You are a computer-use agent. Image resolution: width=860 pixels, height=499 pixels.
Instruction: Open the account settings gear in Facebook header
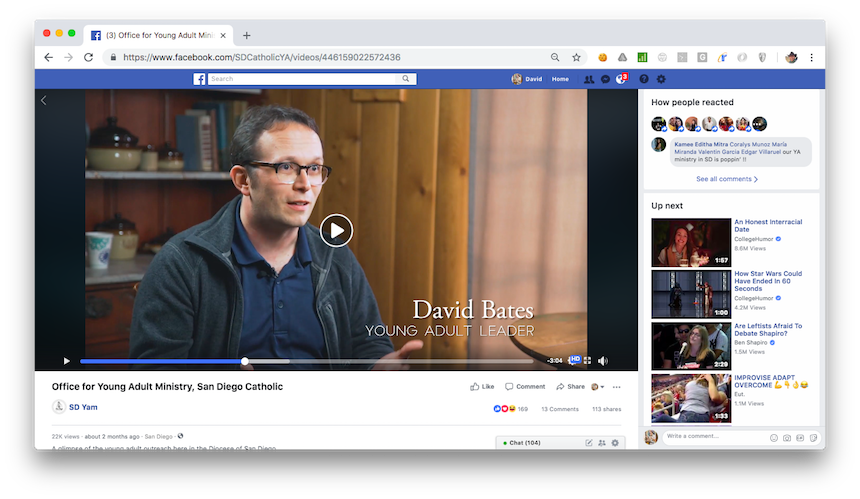[661, 79]
